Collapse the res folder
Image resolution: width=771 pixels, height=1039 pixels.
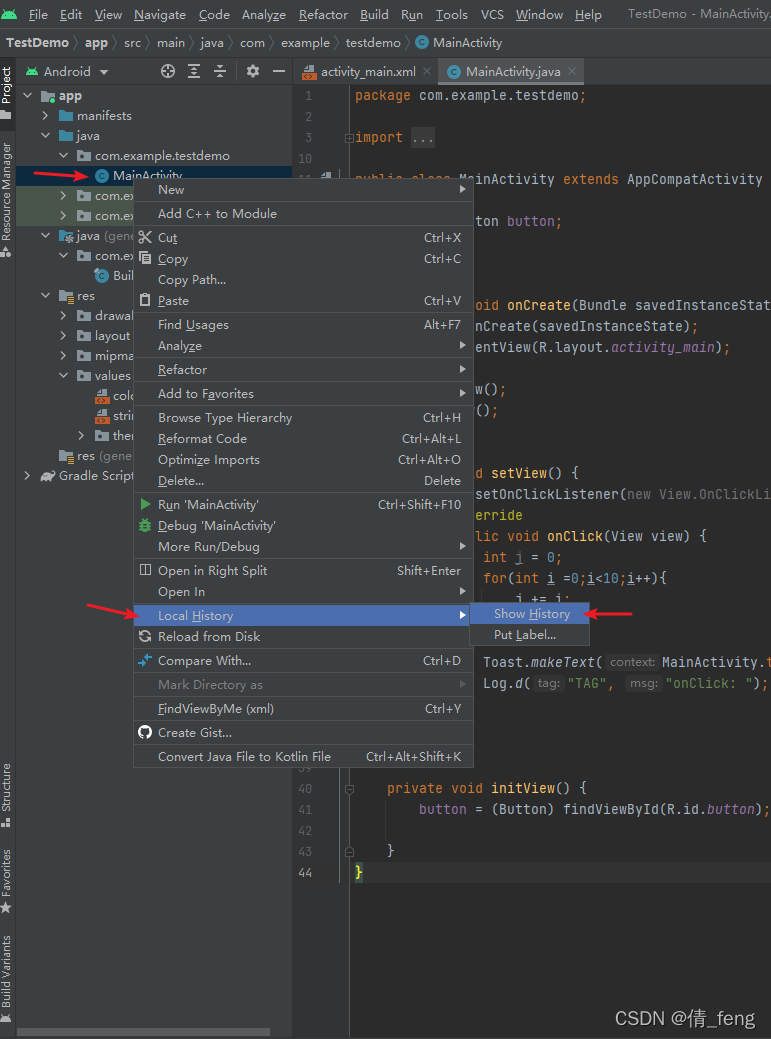click(46, 296)
